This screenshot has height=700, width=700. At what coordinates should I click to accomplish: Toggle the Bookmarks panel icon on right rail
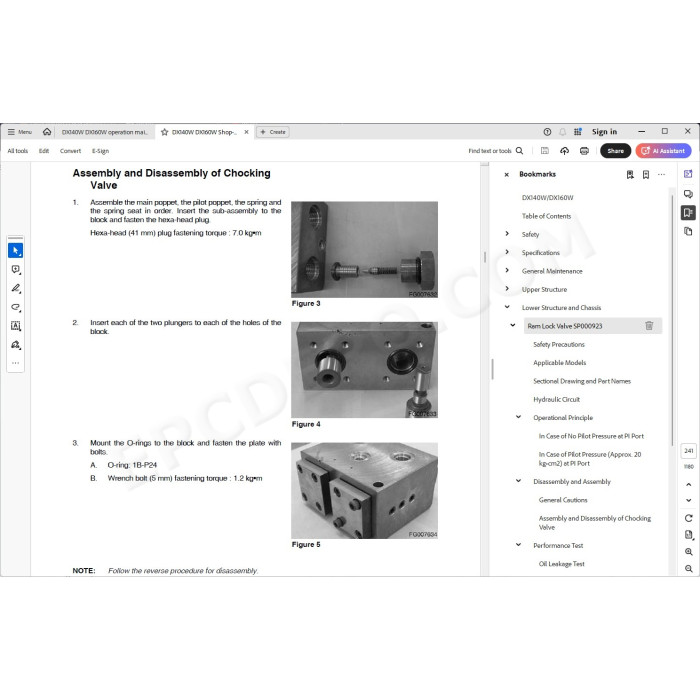coord(688,212)
